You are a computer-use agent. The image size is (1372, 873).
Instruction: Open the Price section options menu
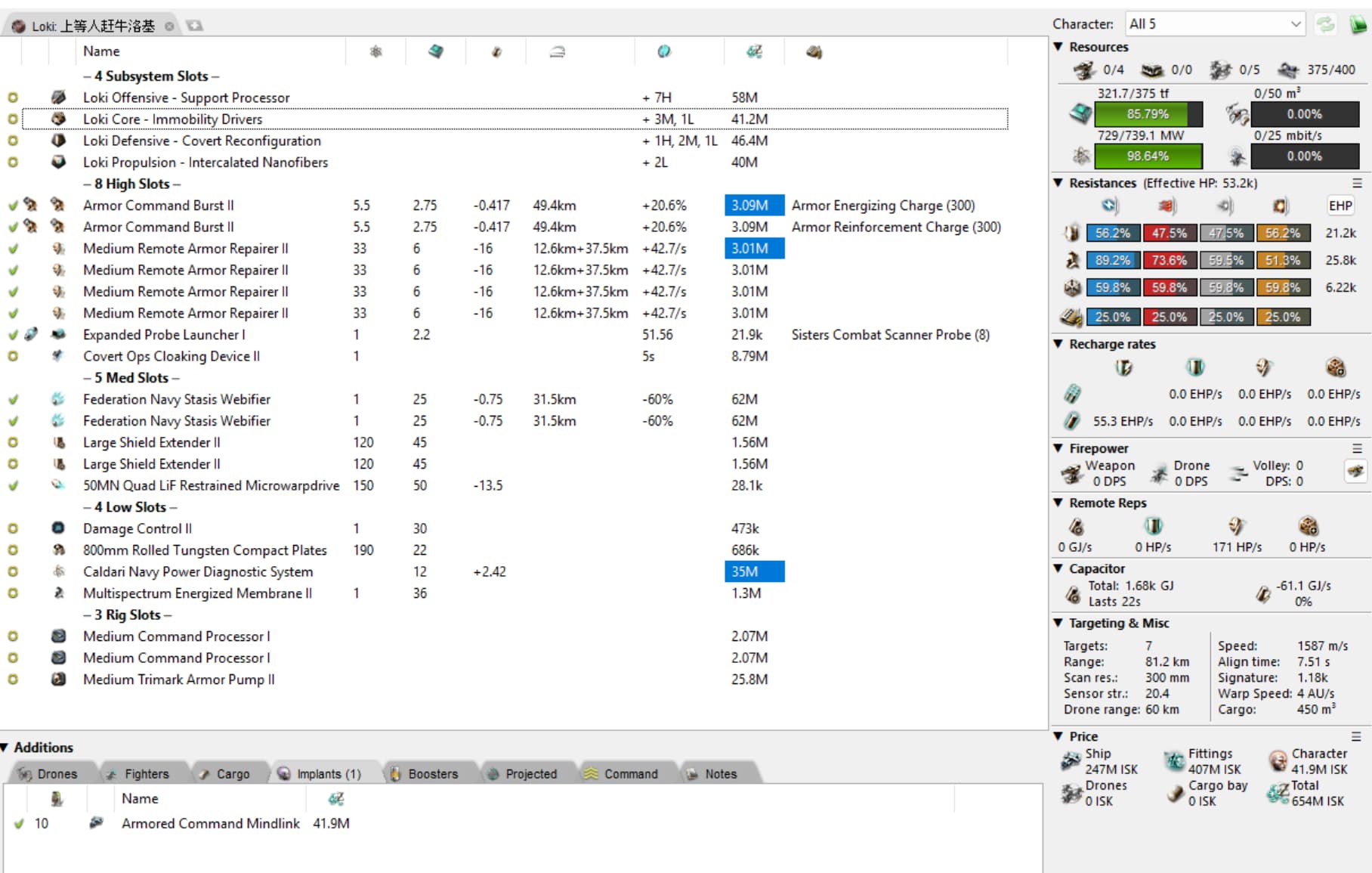pos(1356,736)
